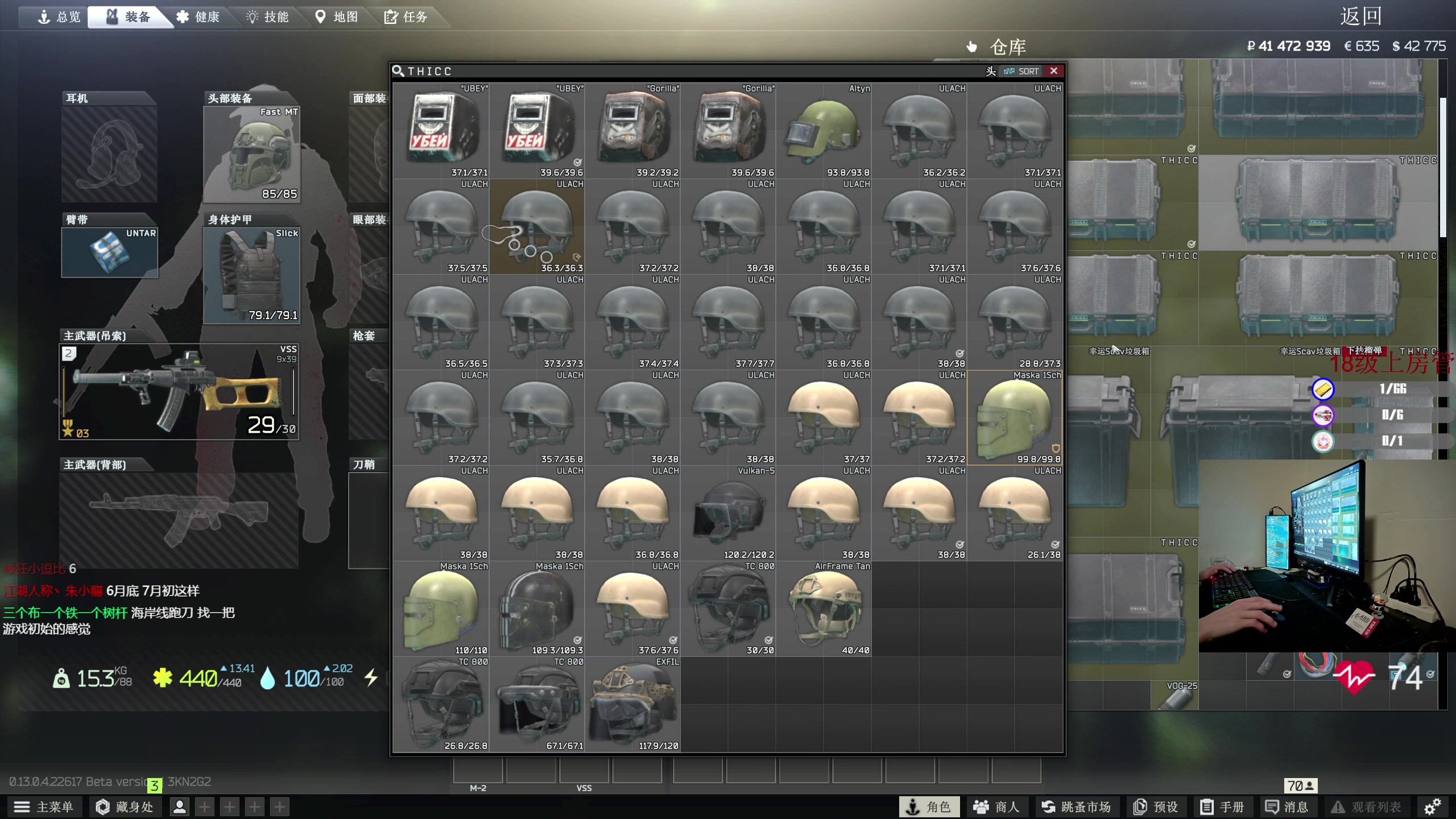Click the 返回 back button
1456x819 pixels.
point(1361,16)
